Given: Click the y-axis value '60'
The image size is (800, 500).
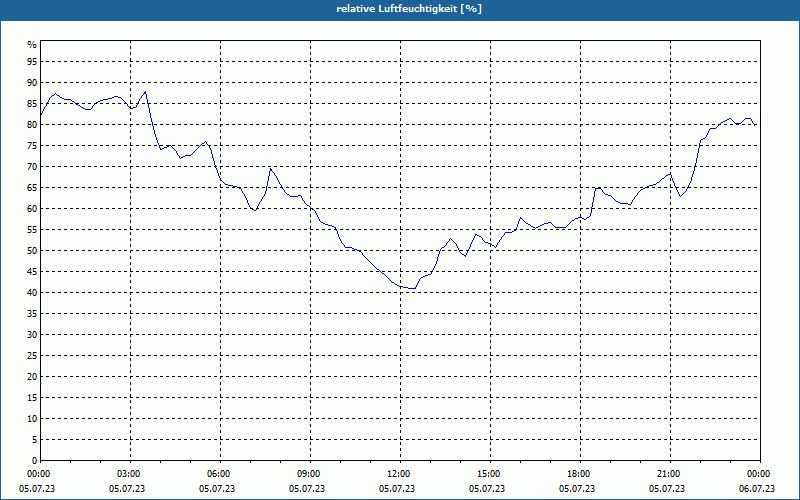Looking at the screenshot, I should (x=32, y=209).
